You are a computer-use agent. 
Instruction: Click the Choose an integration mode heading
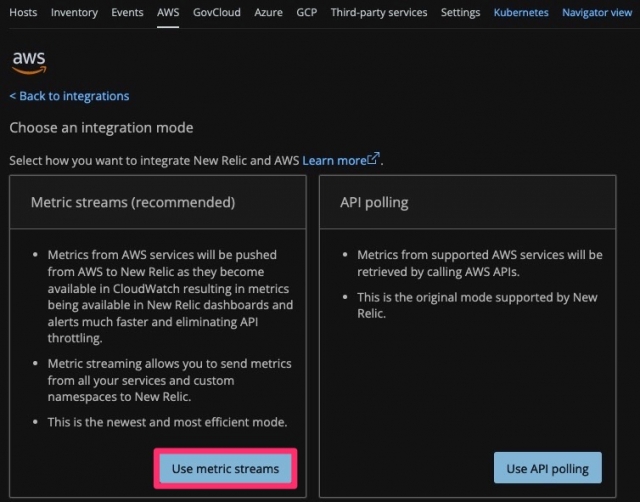(x=101, y=128)
